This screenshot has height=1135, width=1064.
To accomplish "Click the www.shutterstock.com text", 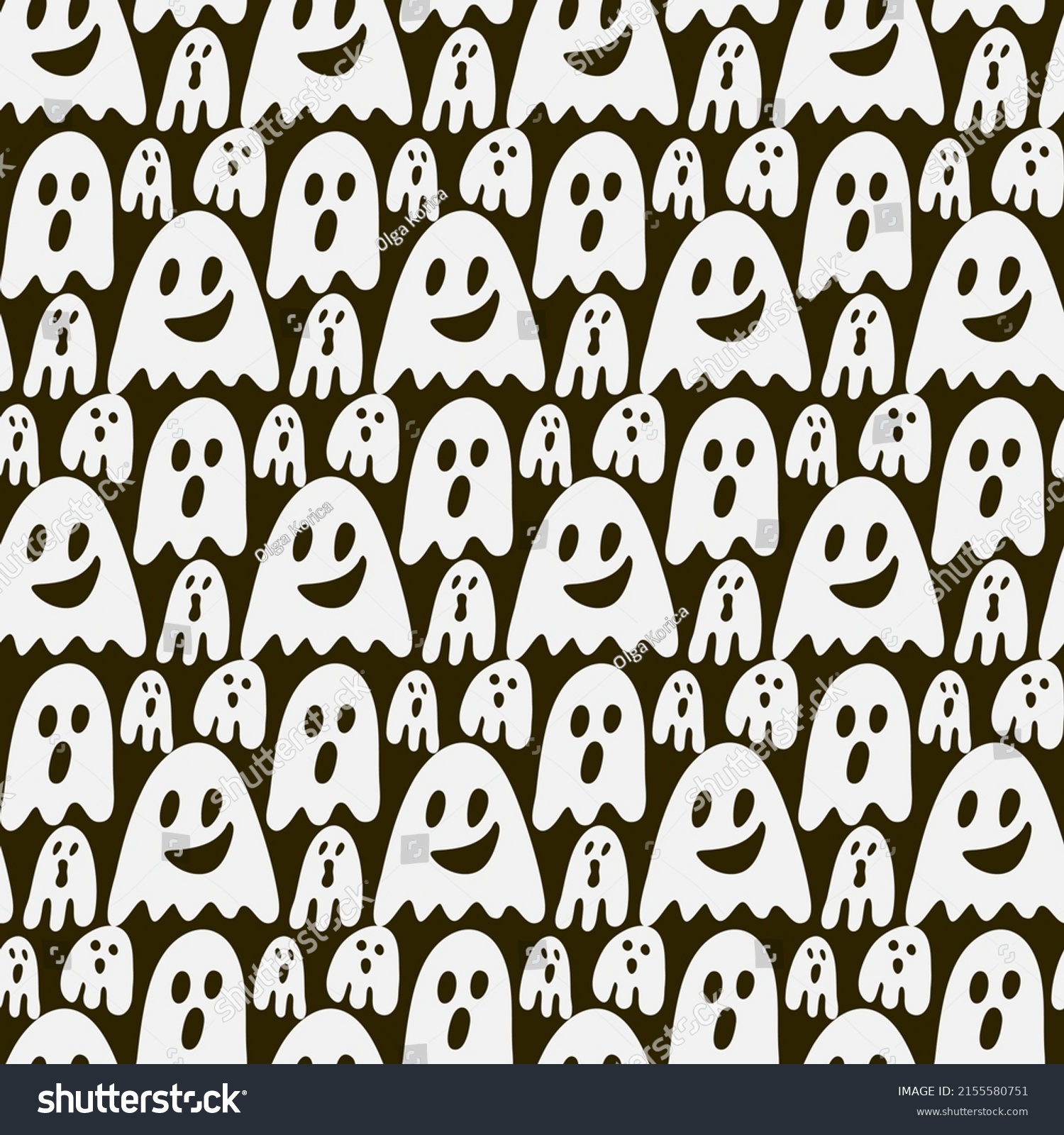I will click(972, 1112).
